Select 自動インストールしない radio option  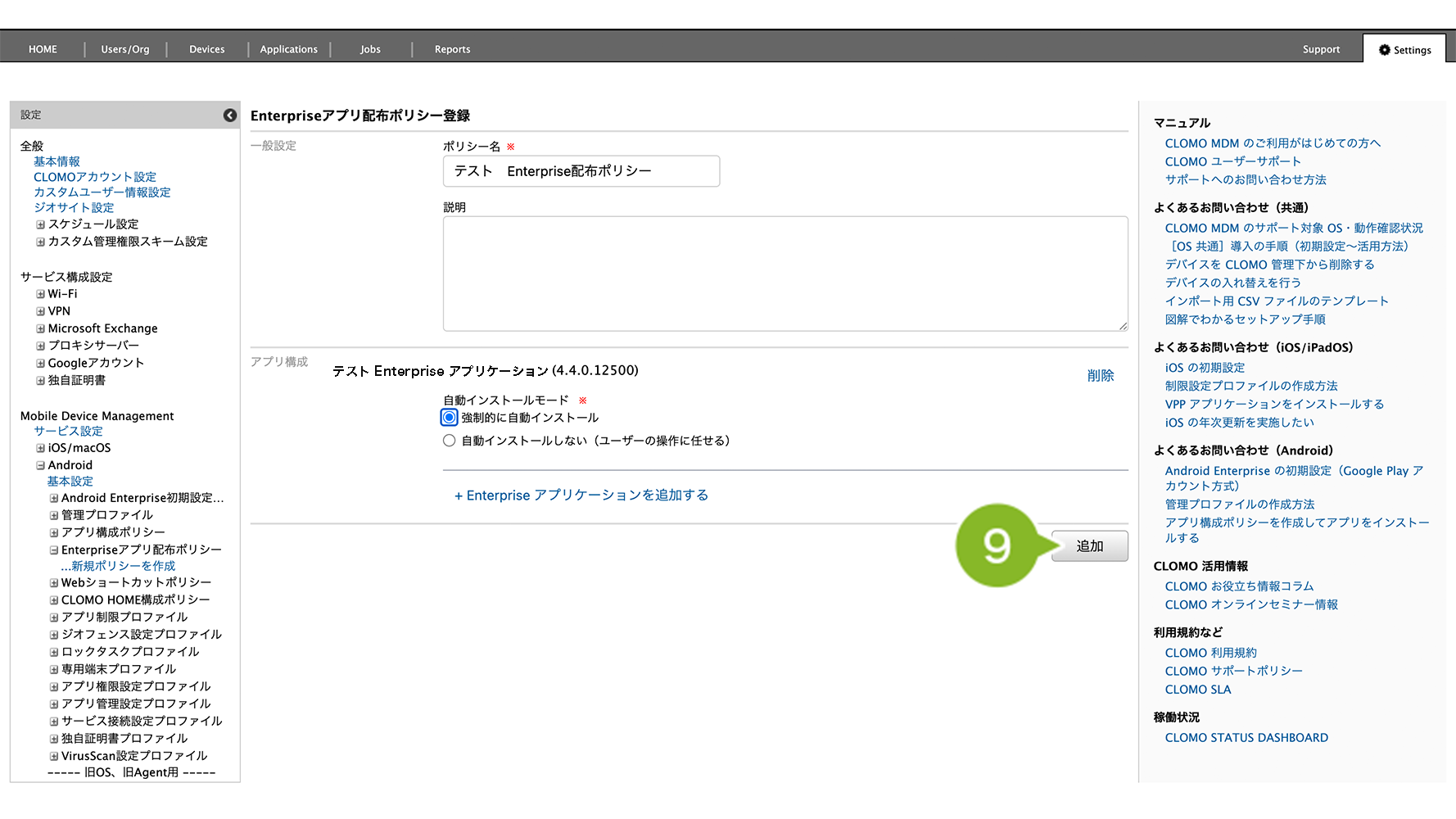pyautogui.click(x=450, y=441)
